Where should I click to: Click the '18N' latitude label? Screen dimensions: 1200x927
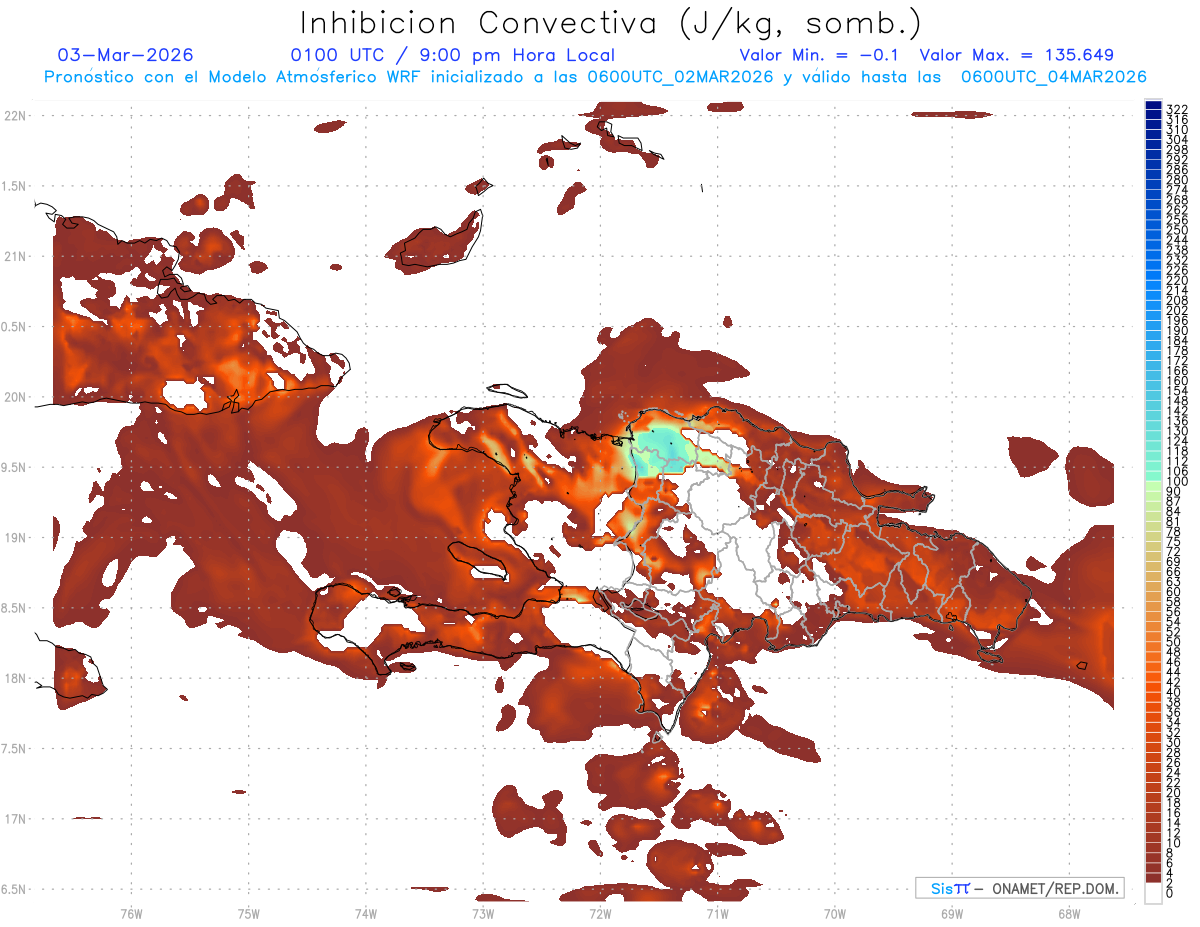click(14, 679)
